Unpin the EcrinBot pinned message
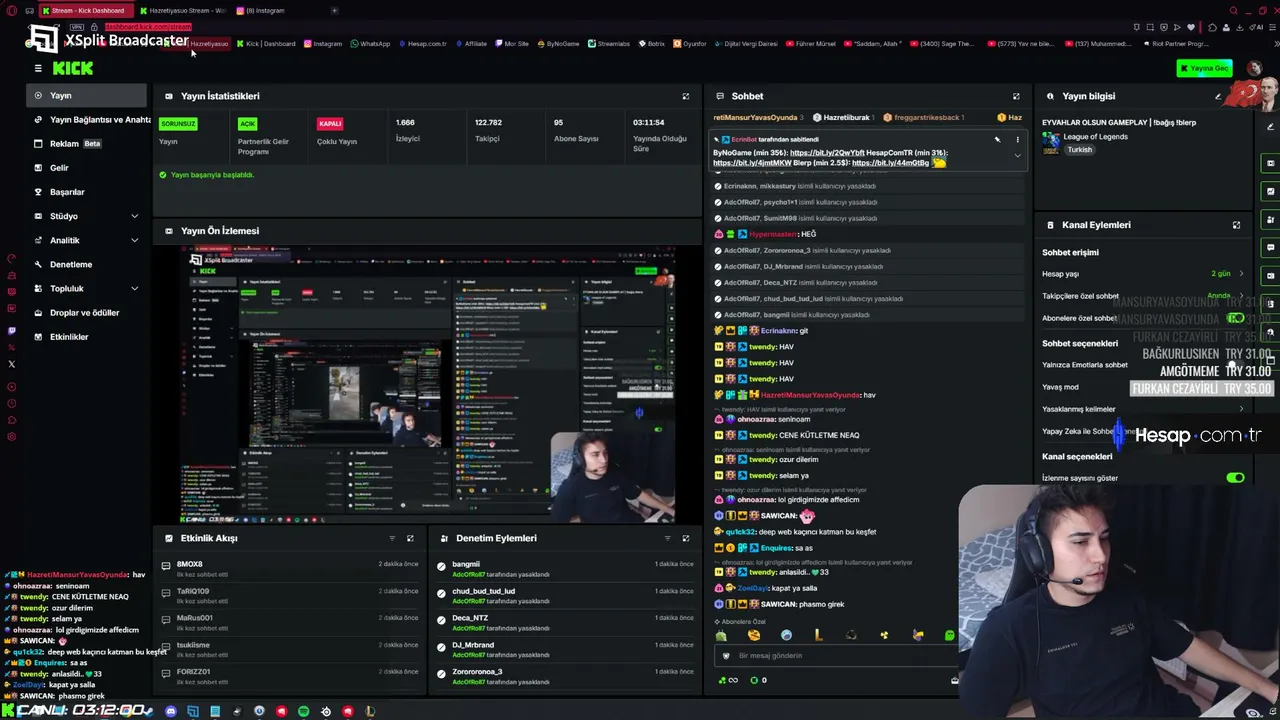This screenshot has width=1280, height=720. (x=997, y=139)
